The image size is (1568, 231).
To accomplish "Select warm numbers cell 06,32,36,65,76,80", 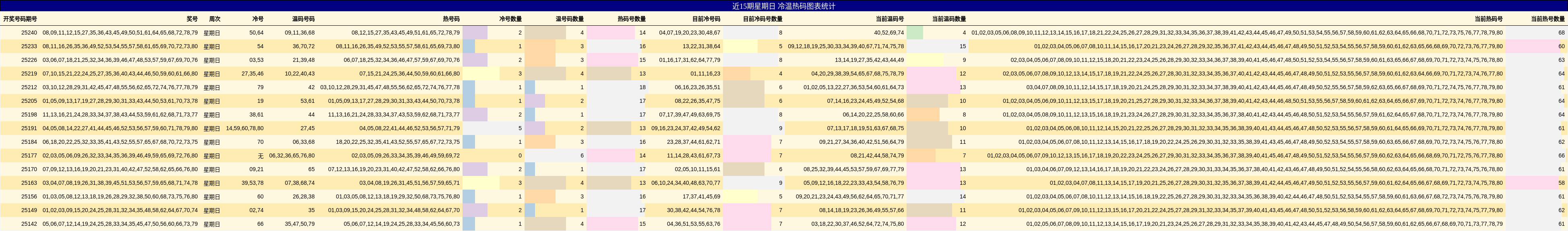I will point(292,155).
